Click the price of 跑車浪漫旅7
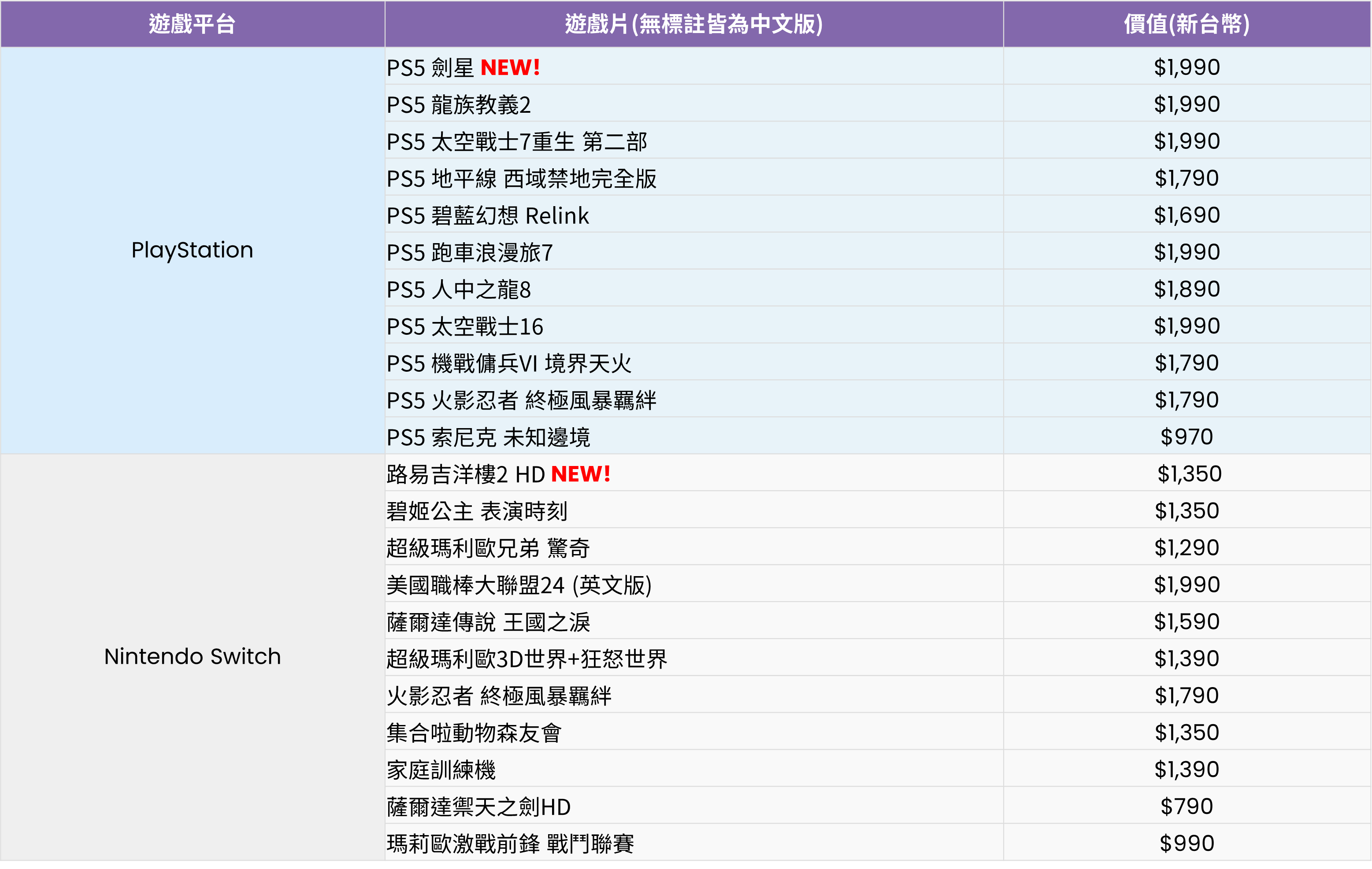 (1187, 252)
